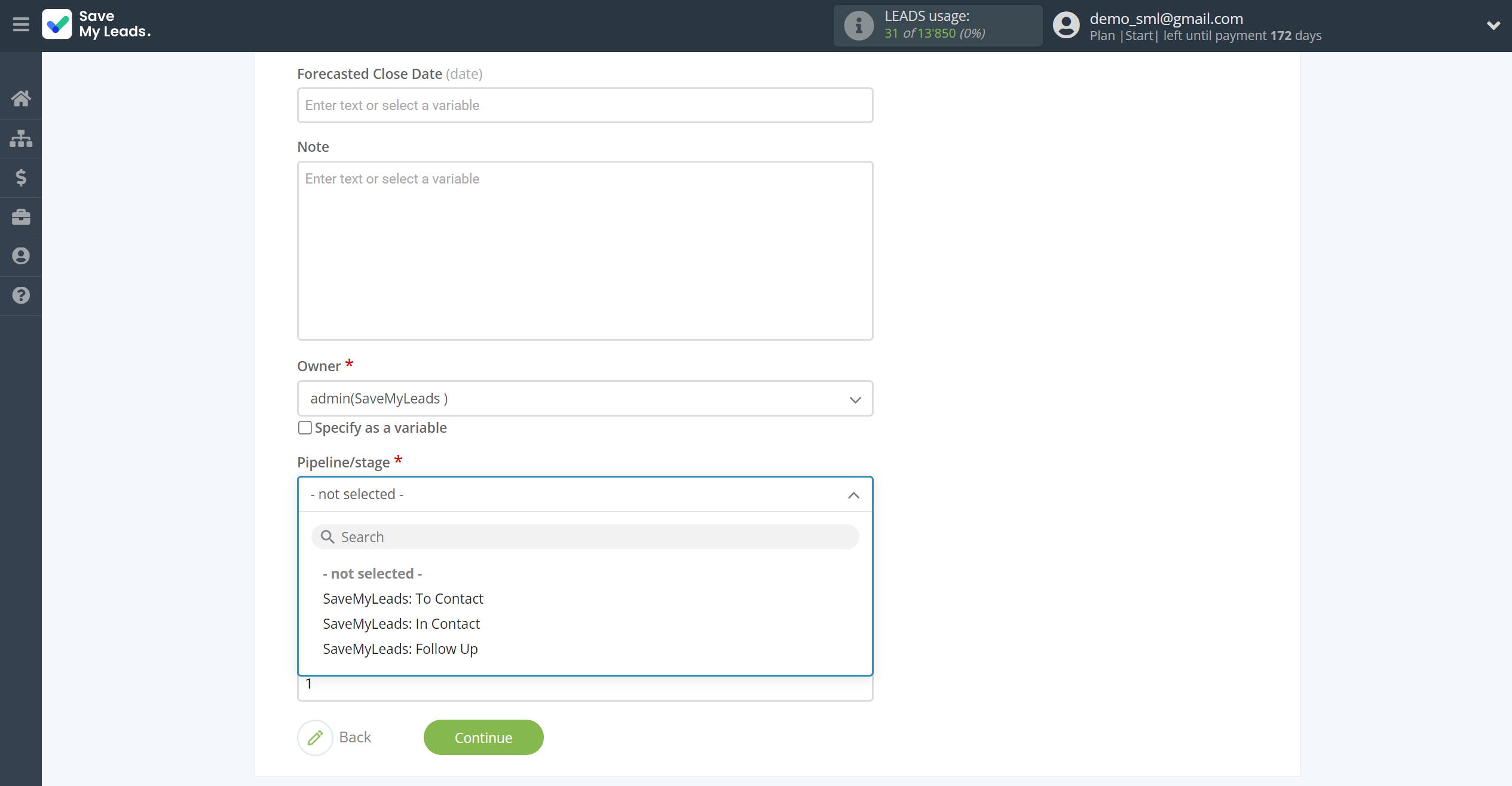The height and width of the screenshot is (786, 1512).
Task: Select SaveMyLeads: To Contact option
Action: [403, 598]
